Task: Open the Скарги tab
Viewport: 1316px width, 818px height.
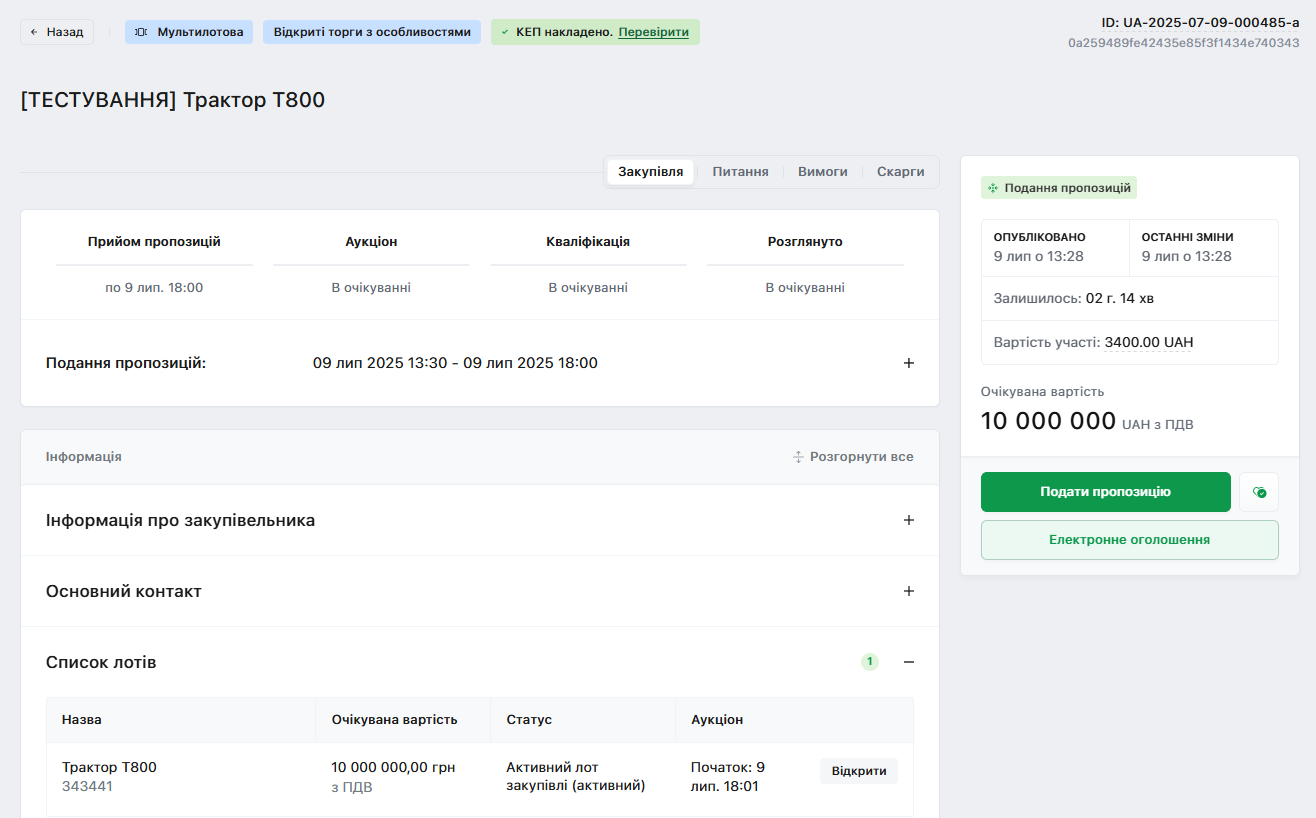Action: tap(900, 172)
